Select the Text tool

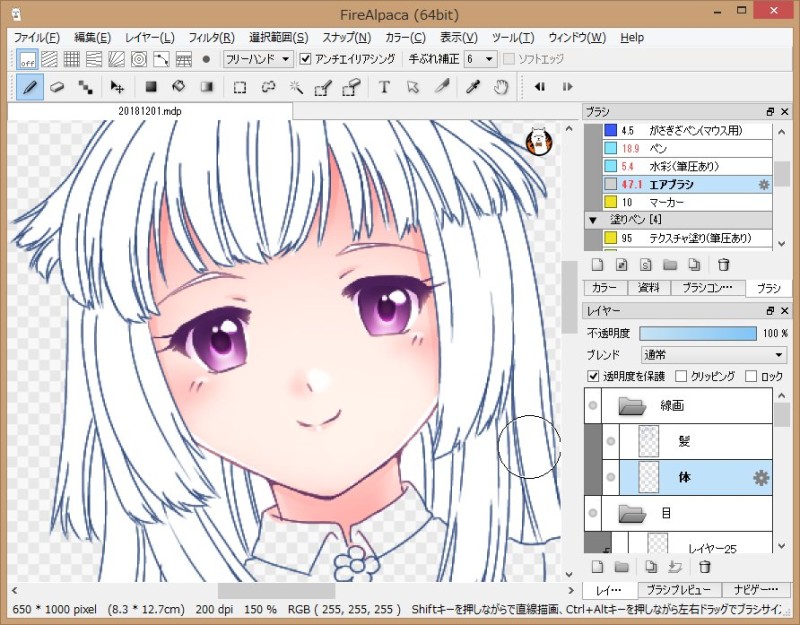coord(384,87)
